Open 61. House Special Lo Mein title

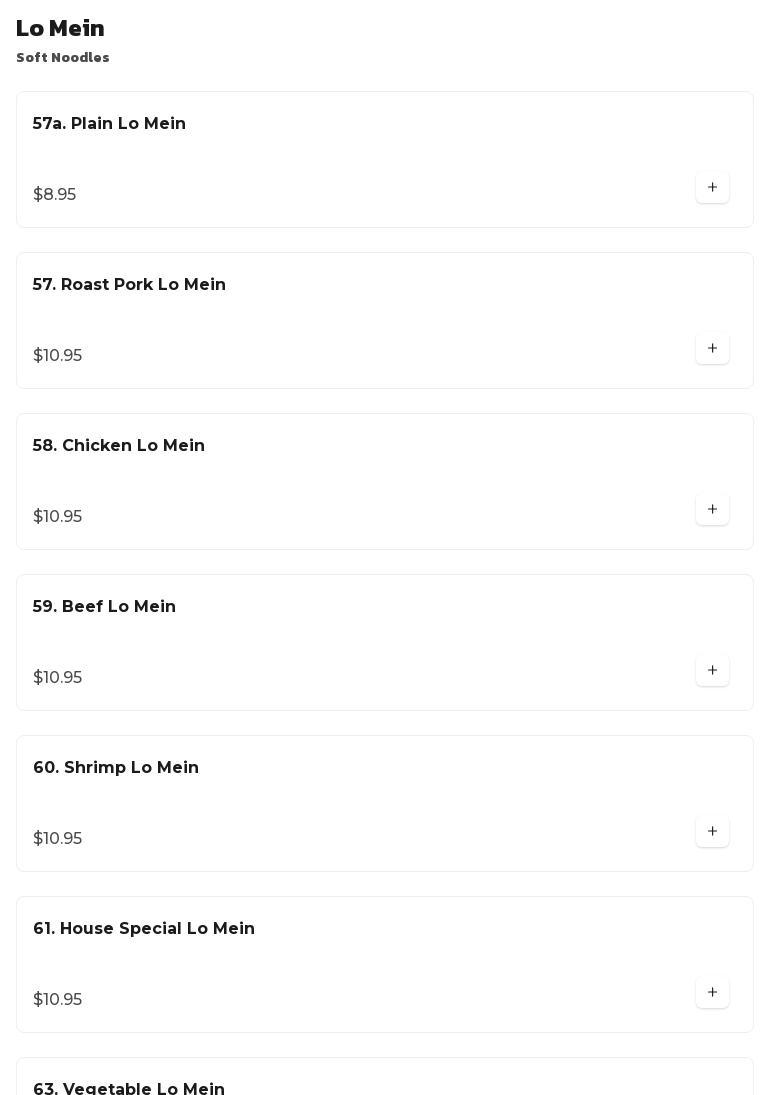pyautogui.click(x=144, y=928)
